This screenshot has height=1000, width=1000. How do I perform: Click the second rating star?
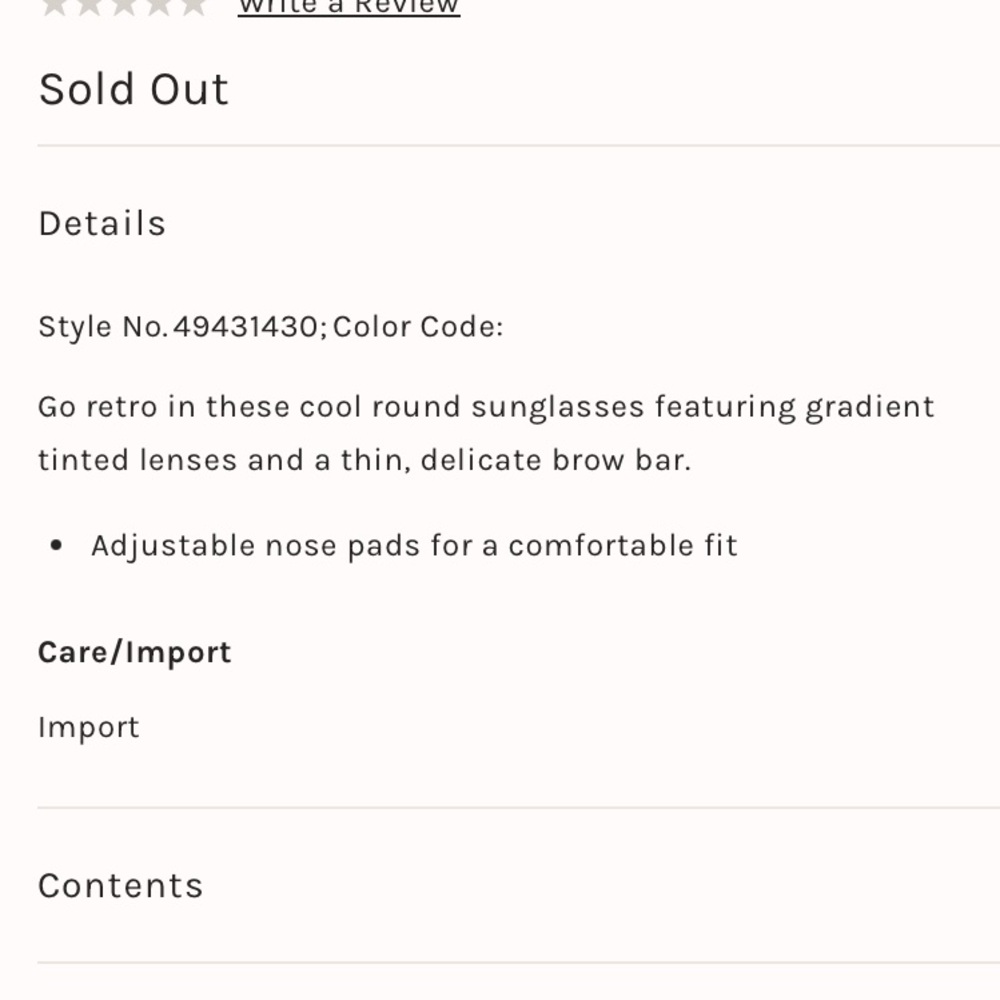[x=90, y=6]
